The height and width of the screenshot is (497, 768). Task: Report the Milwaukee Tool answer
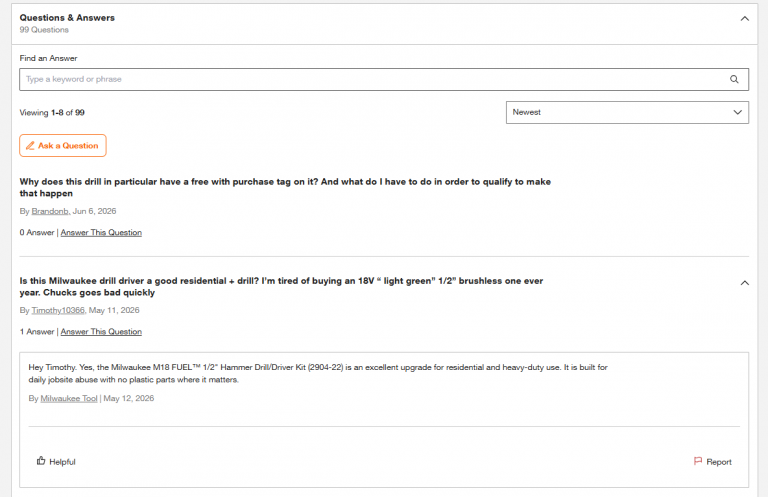[x=712, y=461]
